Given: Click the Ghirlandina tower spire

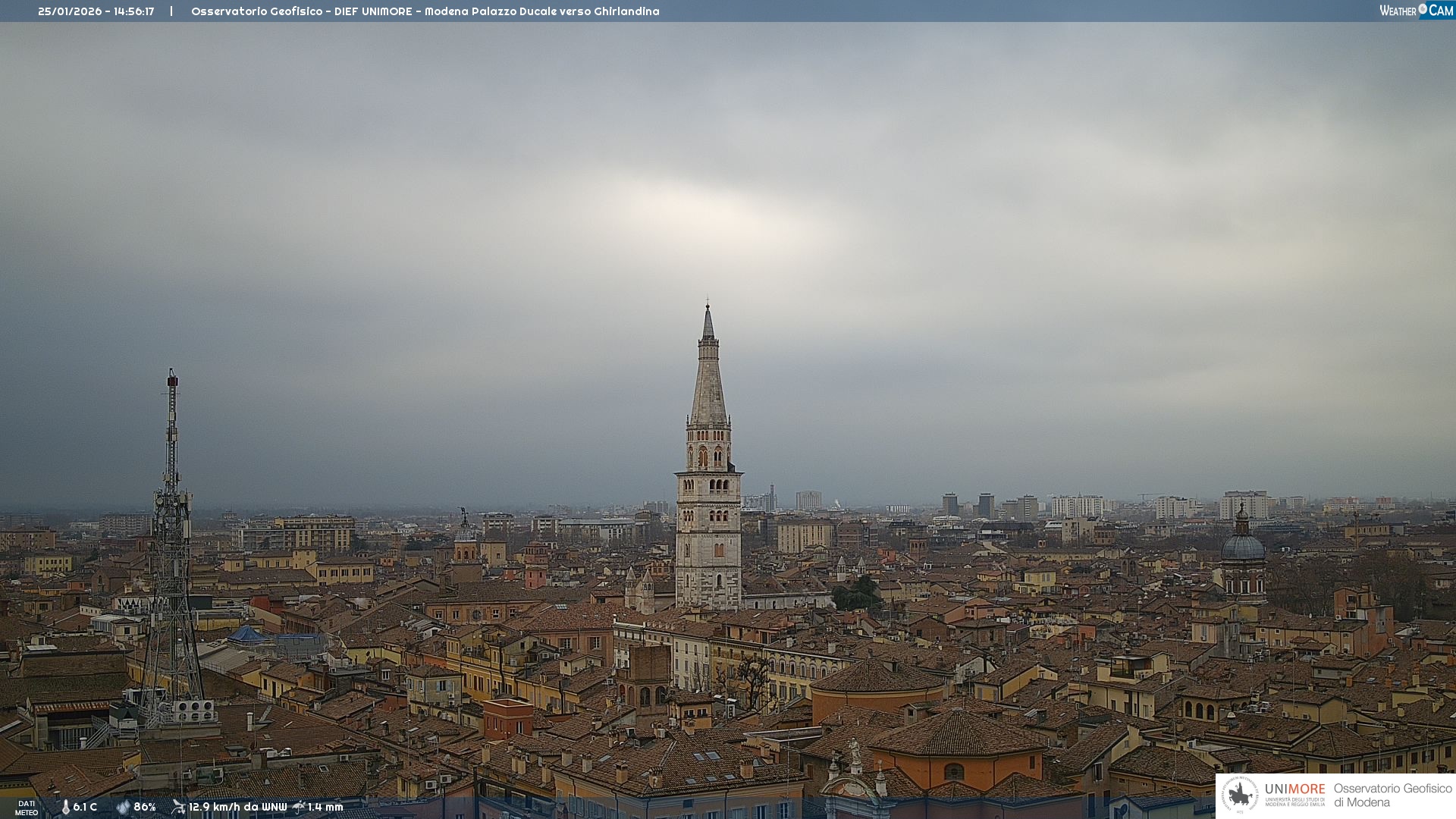Looking at the screenshot, I should point(708,372).
